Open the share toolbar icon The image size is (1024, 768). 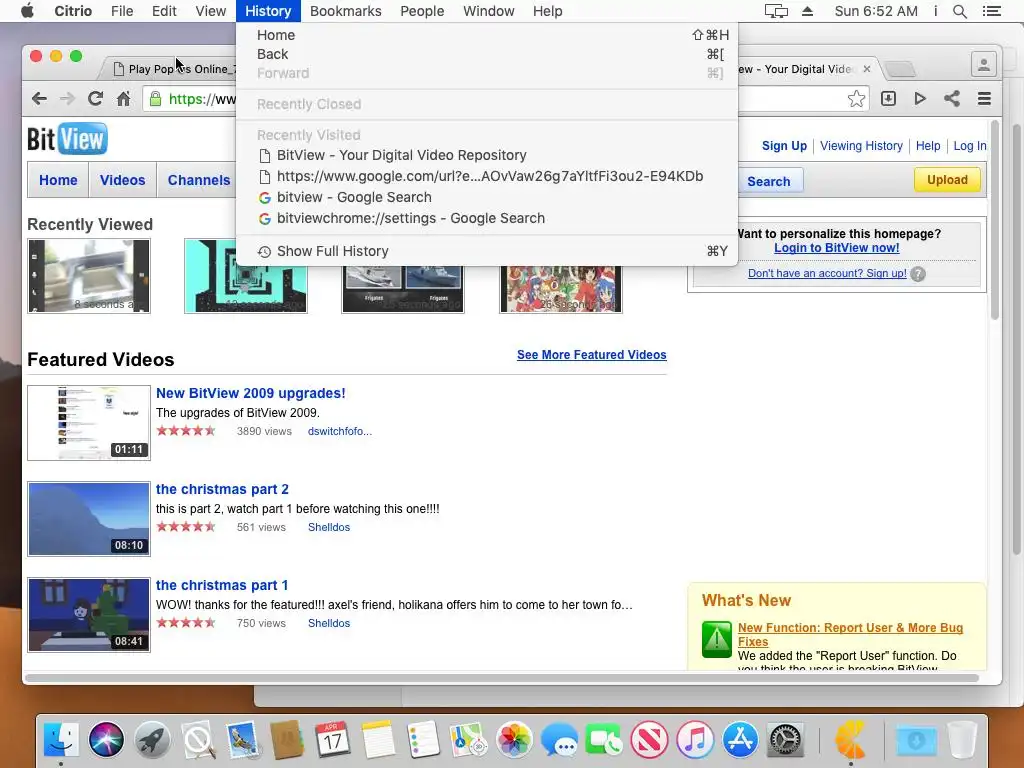pyautogui.click(x=952, y=99)
